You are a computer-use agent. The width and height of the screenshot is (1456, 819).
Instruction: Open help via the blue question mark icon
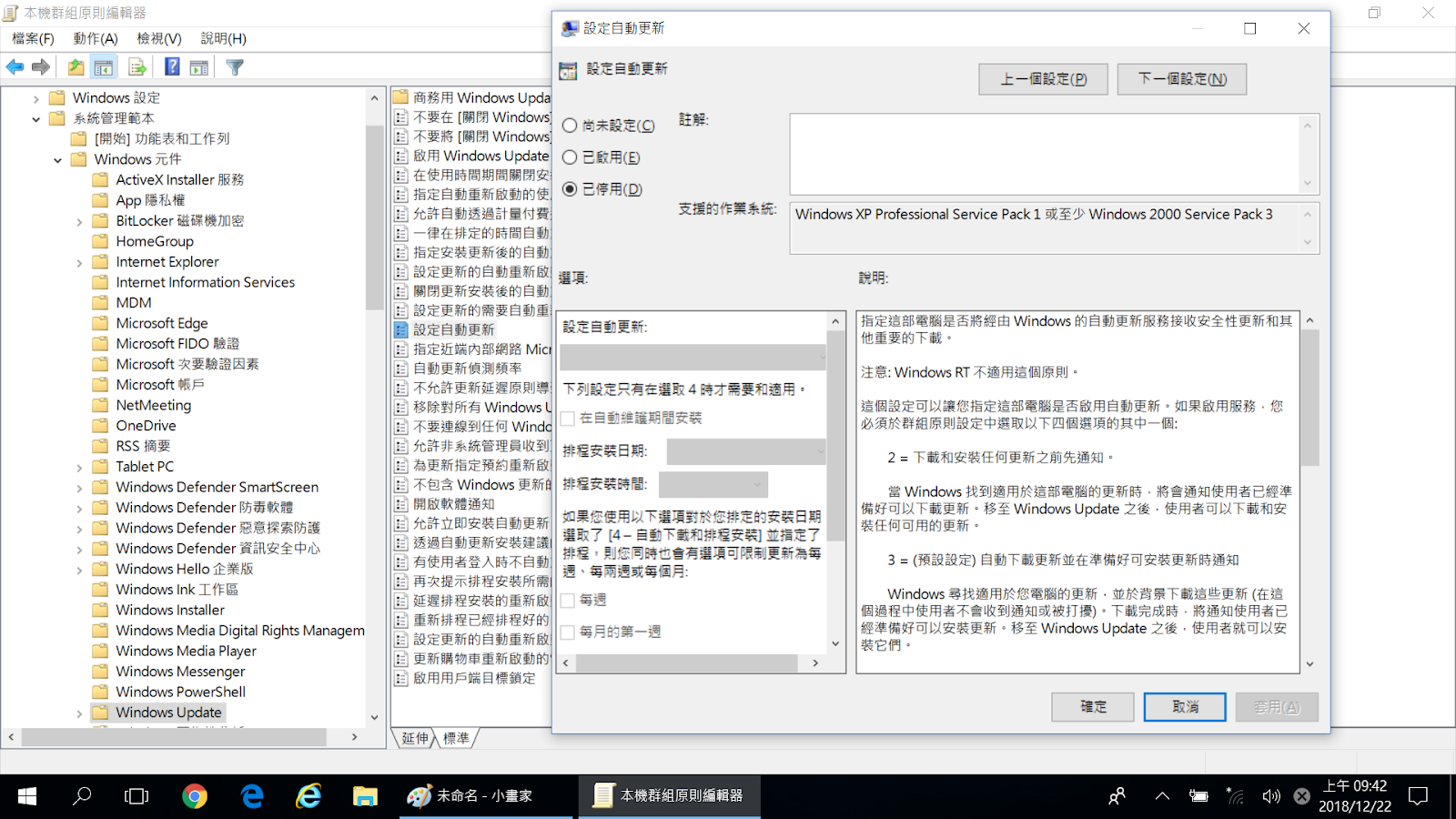[172, 66]
